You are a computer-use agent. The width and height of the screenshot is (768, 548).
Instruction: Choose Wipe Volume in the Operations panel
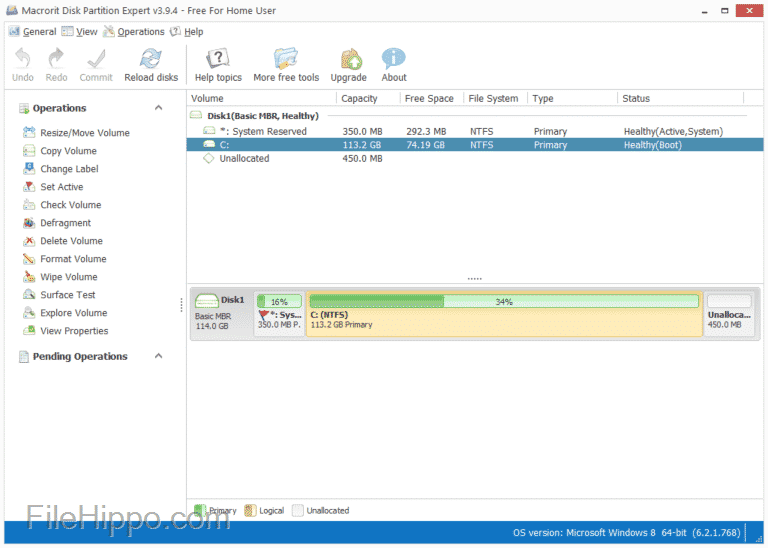point(68,277)
